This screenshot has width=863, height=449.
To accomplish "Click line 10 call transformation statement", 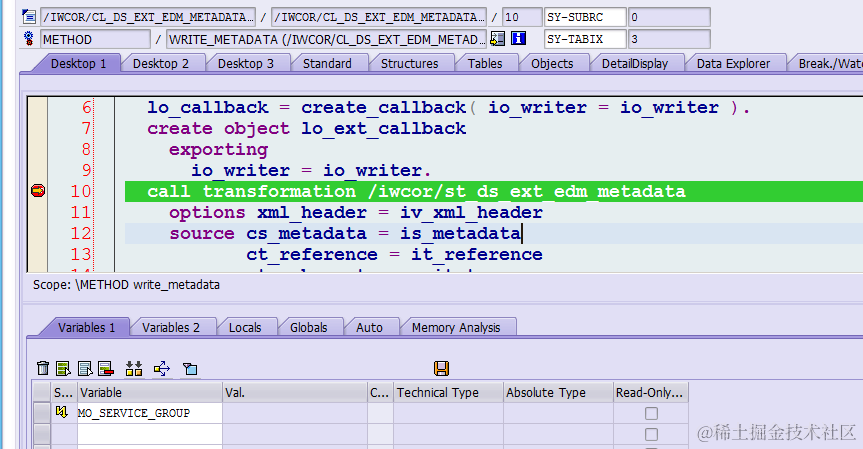I will click(416, 191).
